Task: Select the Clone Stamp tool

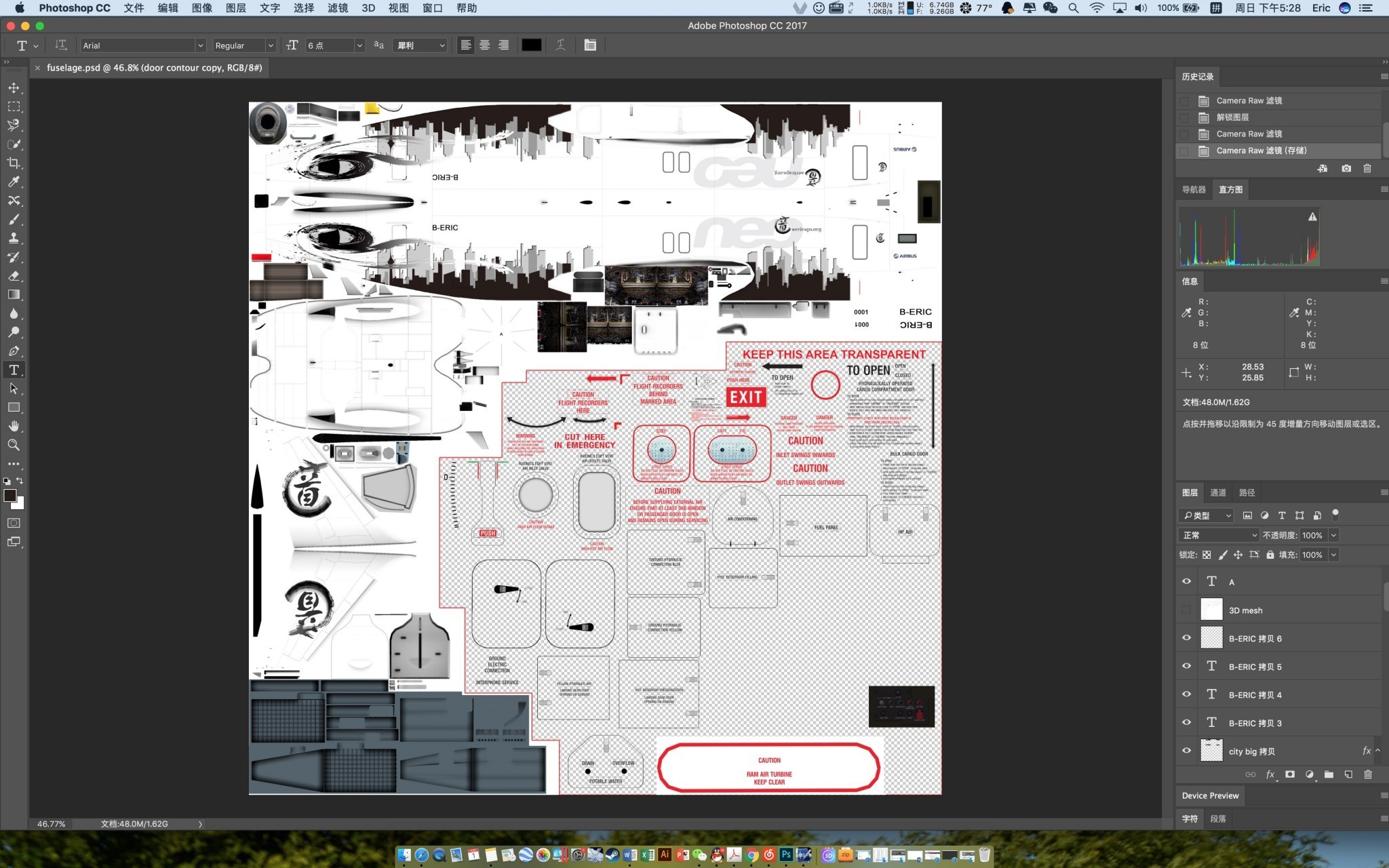Action: tap(14, 238)
